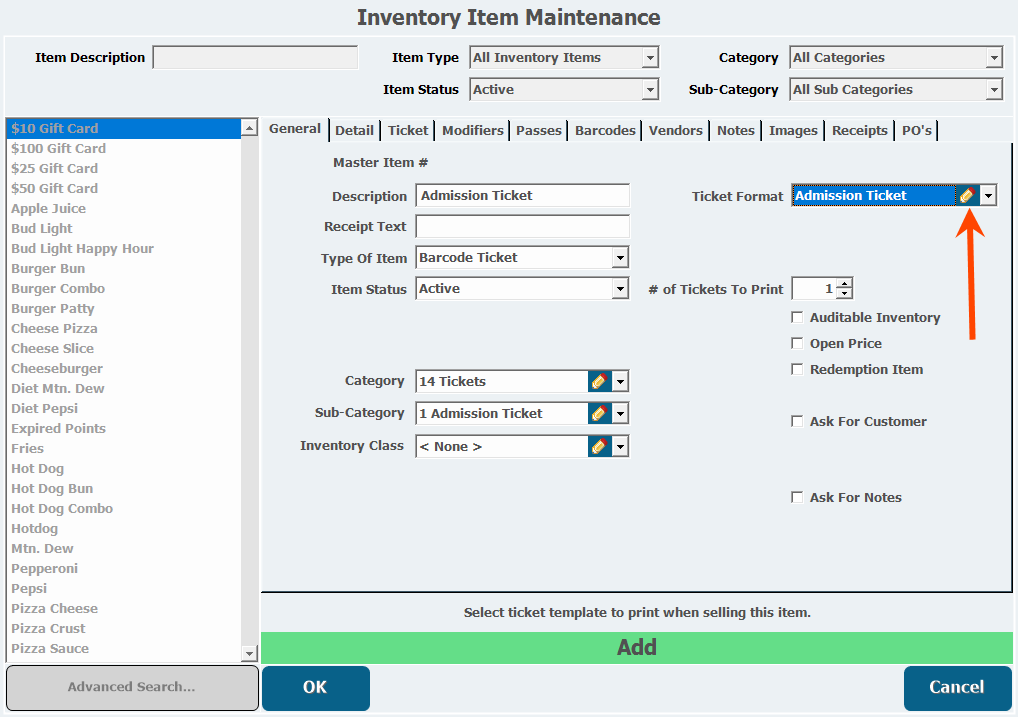Viewport: 1018px width, 717px height.
Task: Select Burger Combo in the list
Action: click(x=123, y=289)
